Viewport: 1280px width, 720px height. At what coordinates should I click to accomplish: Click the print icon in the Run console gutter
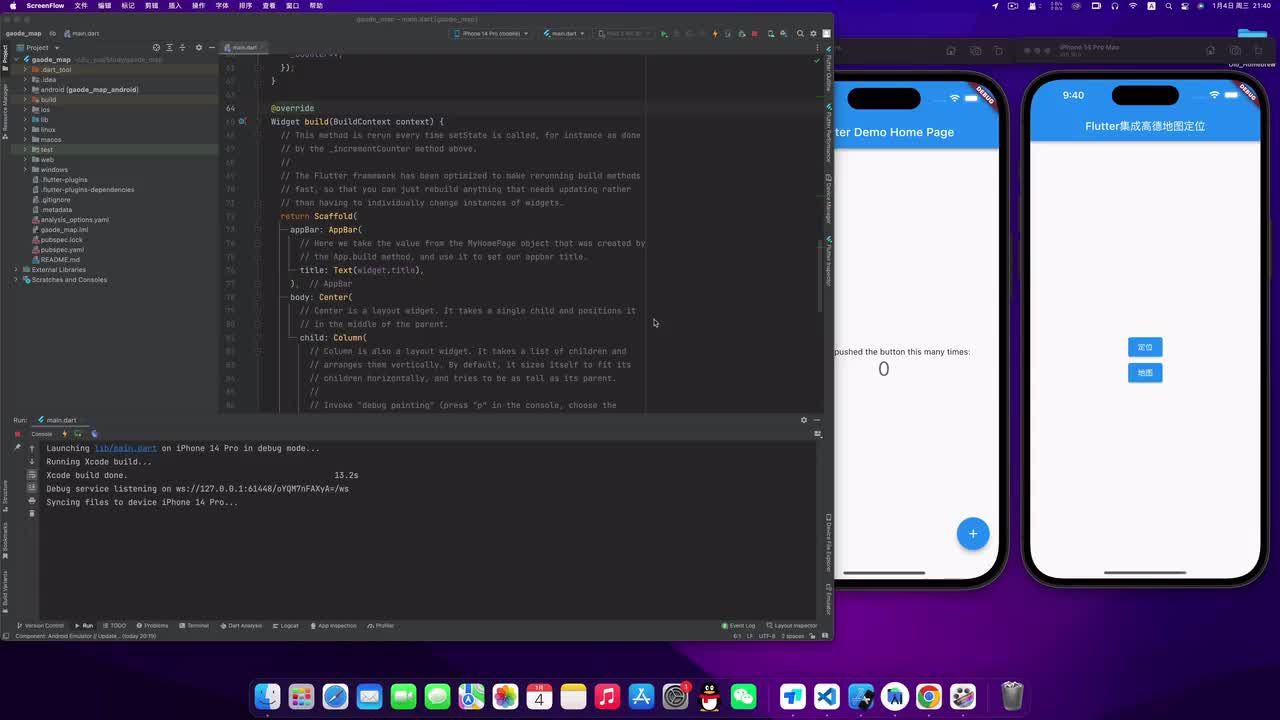(32, 501)
